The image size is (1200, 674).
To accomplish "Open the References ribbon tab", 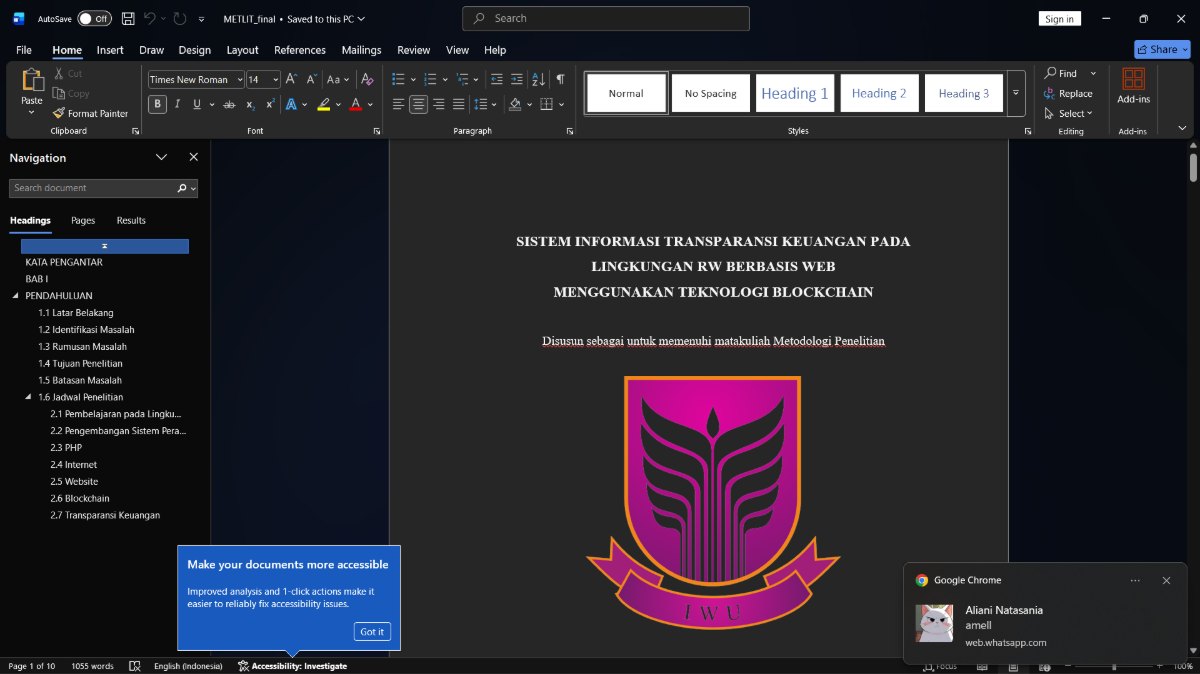I will (x=300, y=50).
